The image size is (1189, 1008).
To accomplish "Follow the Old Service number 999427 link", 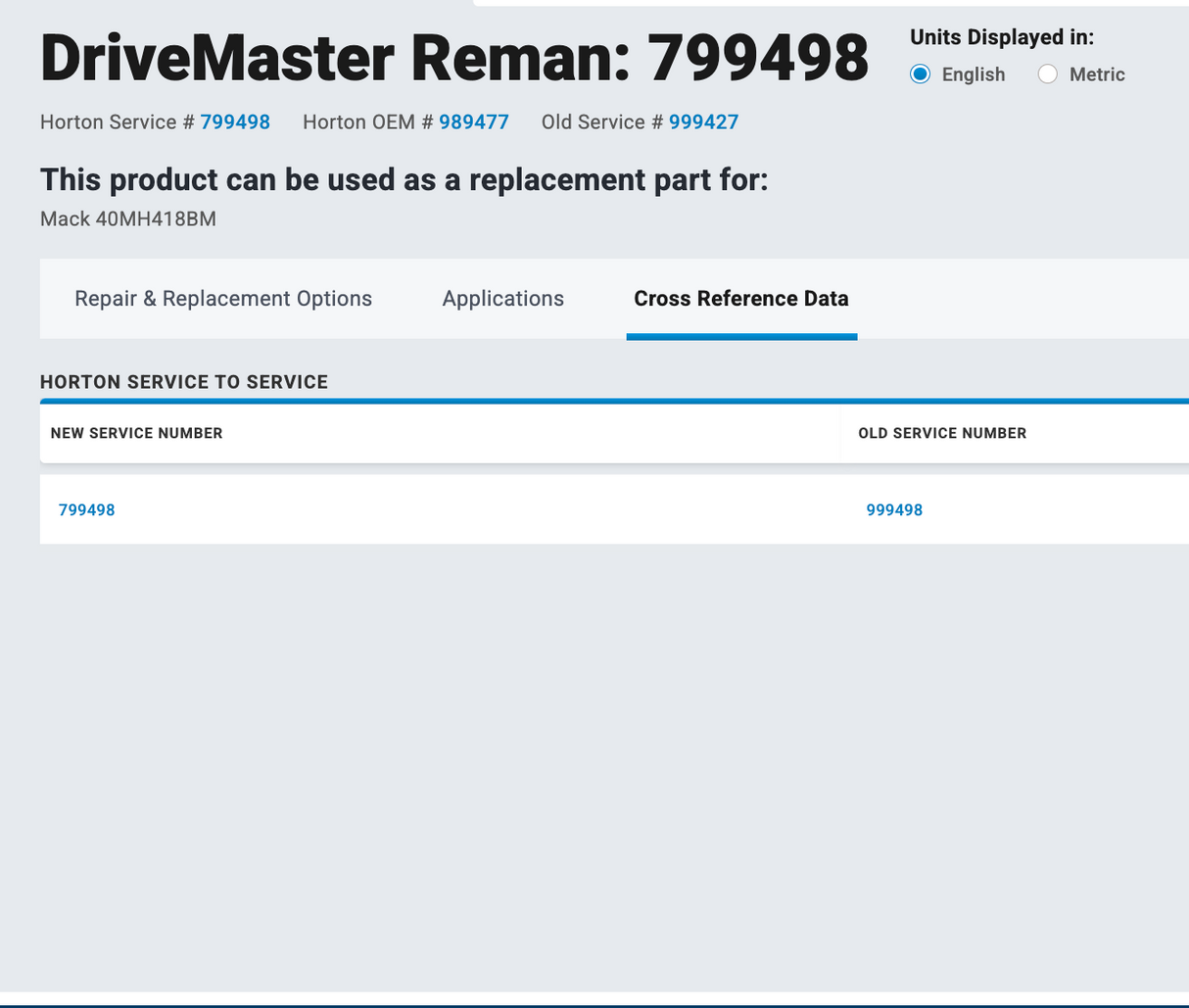I will click(x=703, y=122).
